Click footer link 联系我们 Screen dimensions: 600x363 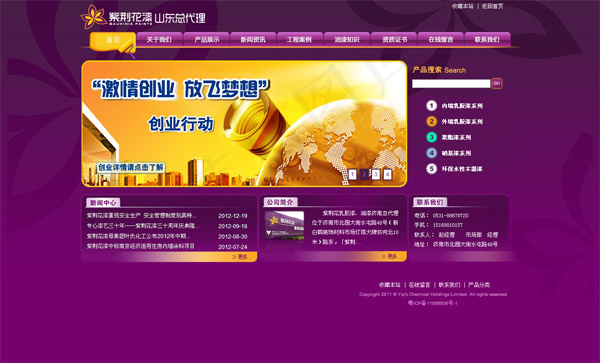(x=449, y=285)
